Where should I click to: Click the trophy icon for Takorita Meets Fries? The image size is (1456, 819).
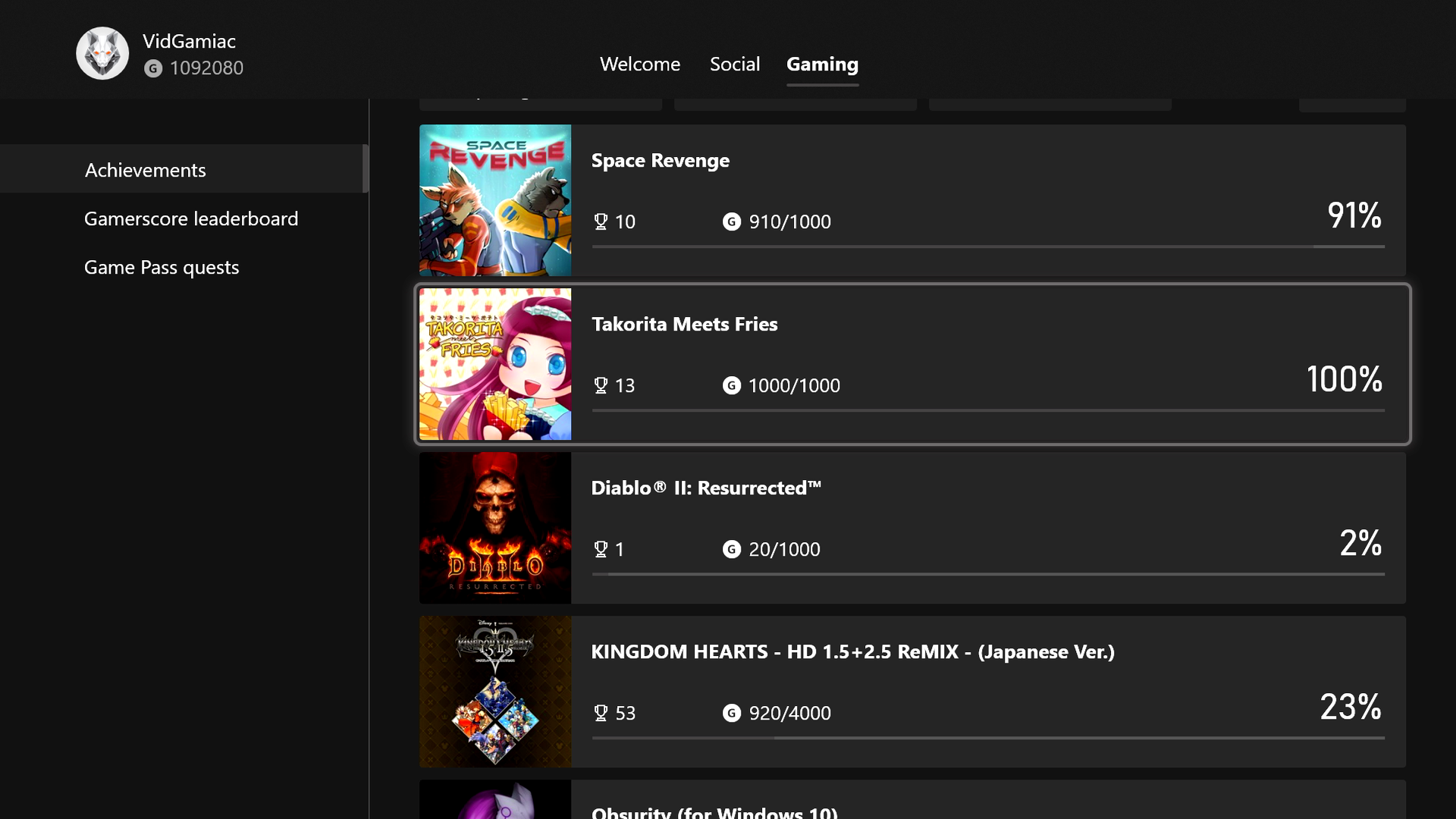click(601, 385)
